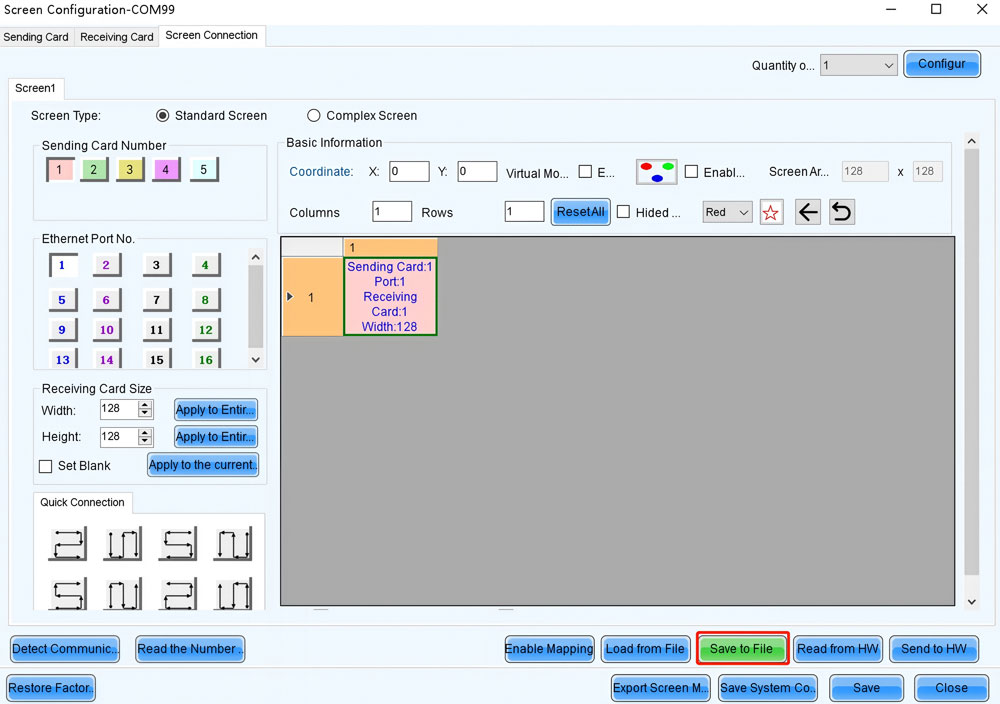Select Ethernet port number 3
Screen dimensions: 1000x704
tap(156, 265)
